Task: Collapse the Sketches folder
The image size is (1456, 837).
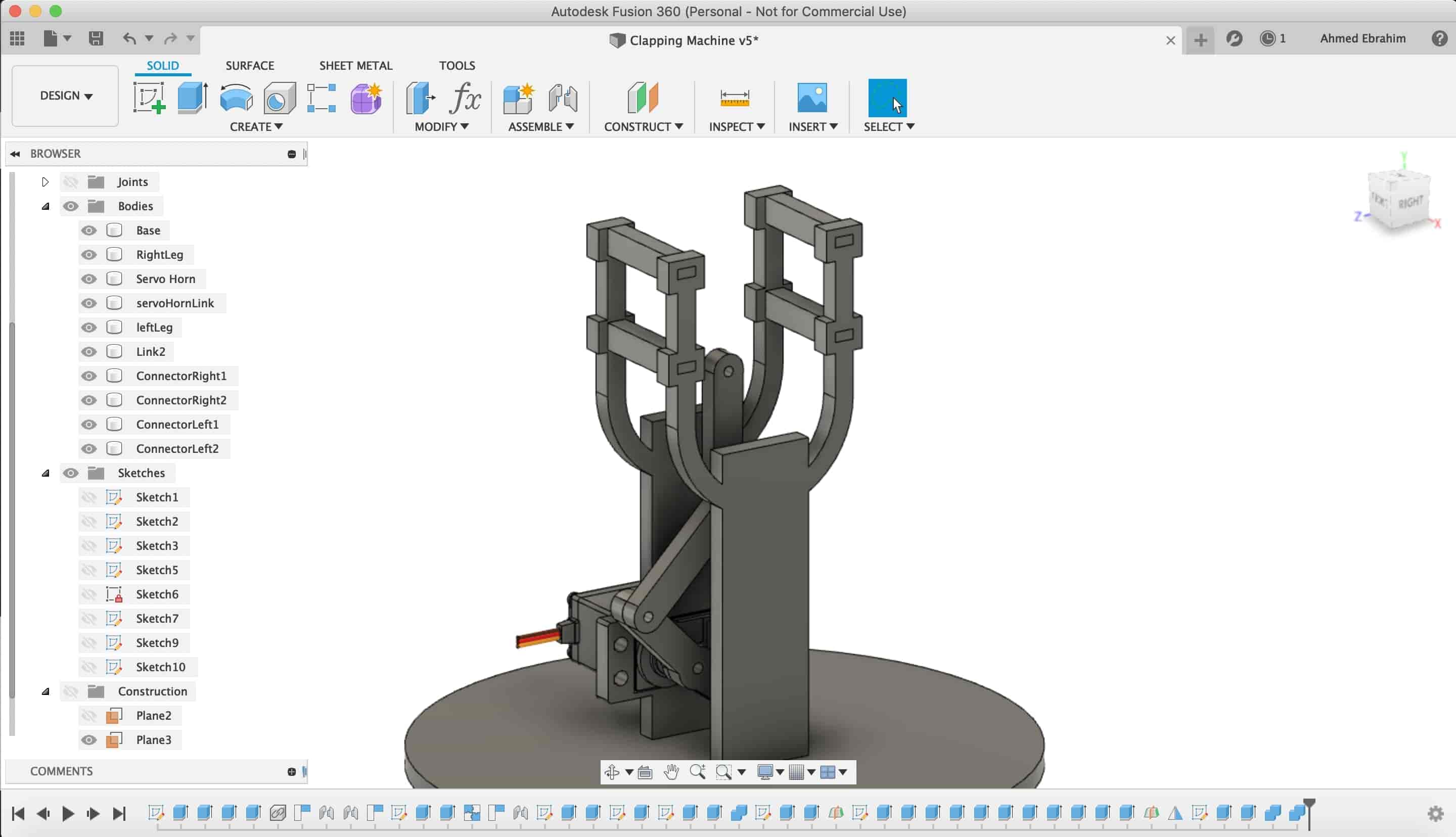Action: tap(45, 473)
